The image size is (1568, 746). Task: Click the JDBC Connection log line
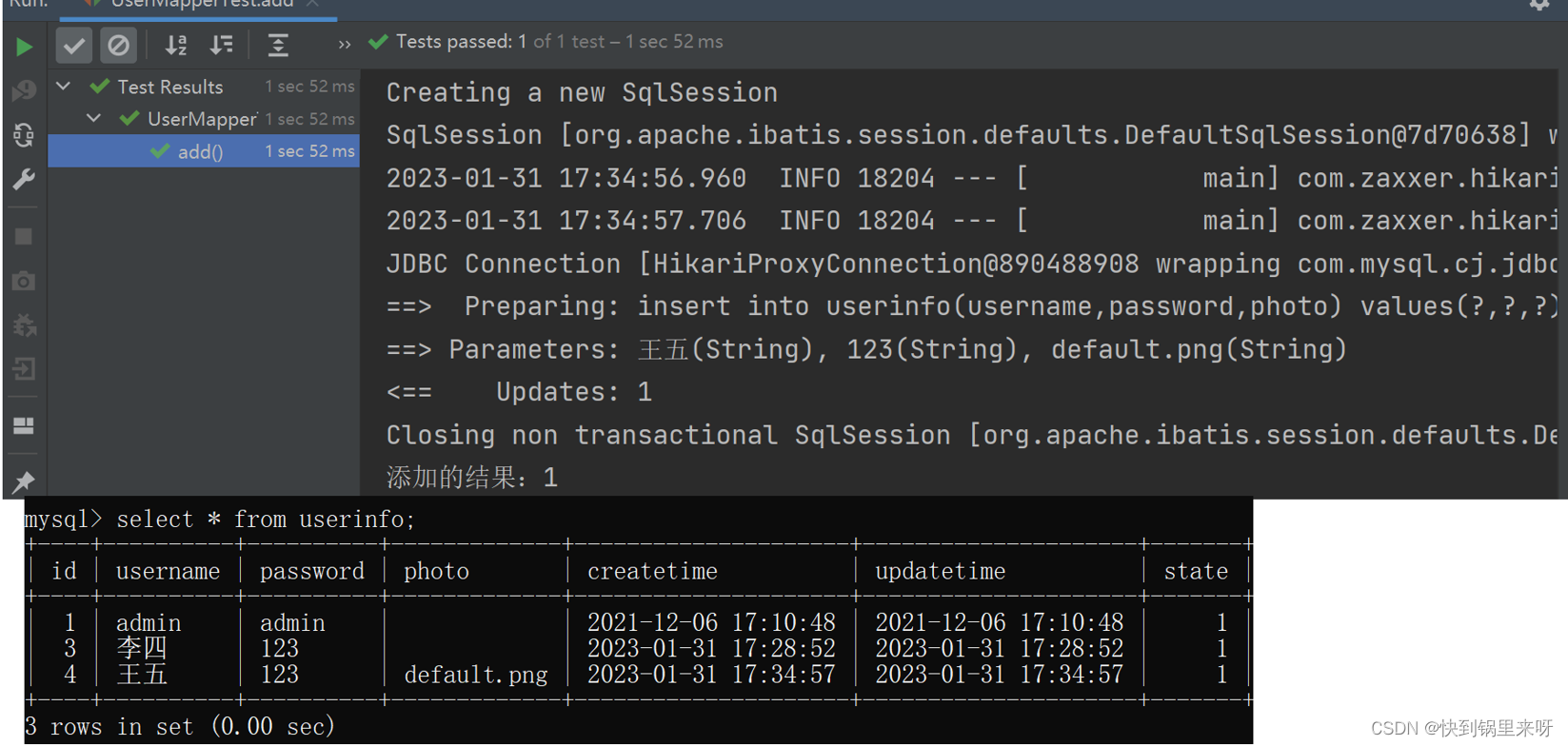click(971, 264)
